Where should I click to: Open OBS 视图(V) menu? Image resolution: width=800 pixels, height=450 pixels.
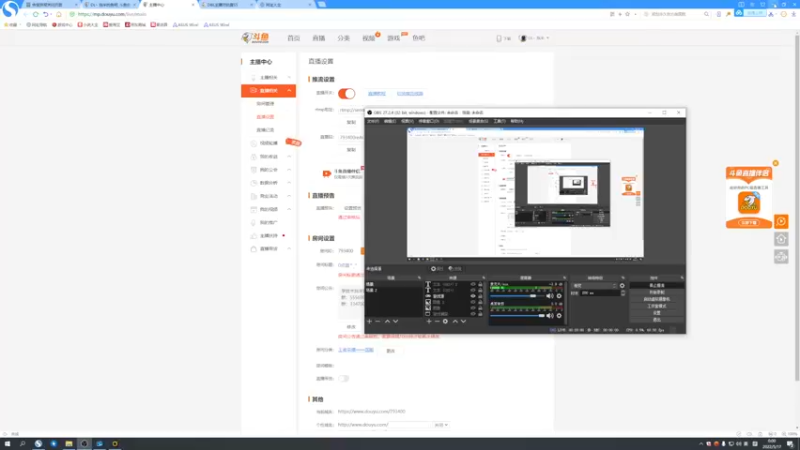[x=407, y=121]
